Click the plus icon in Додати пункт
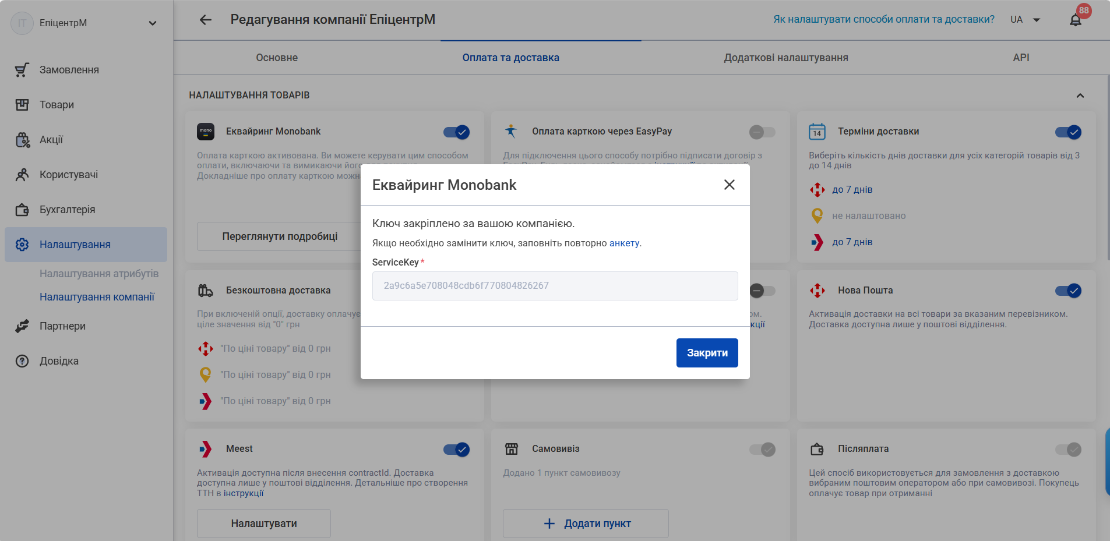Screen dimensions: 1110x541 (x=549, y=524)
